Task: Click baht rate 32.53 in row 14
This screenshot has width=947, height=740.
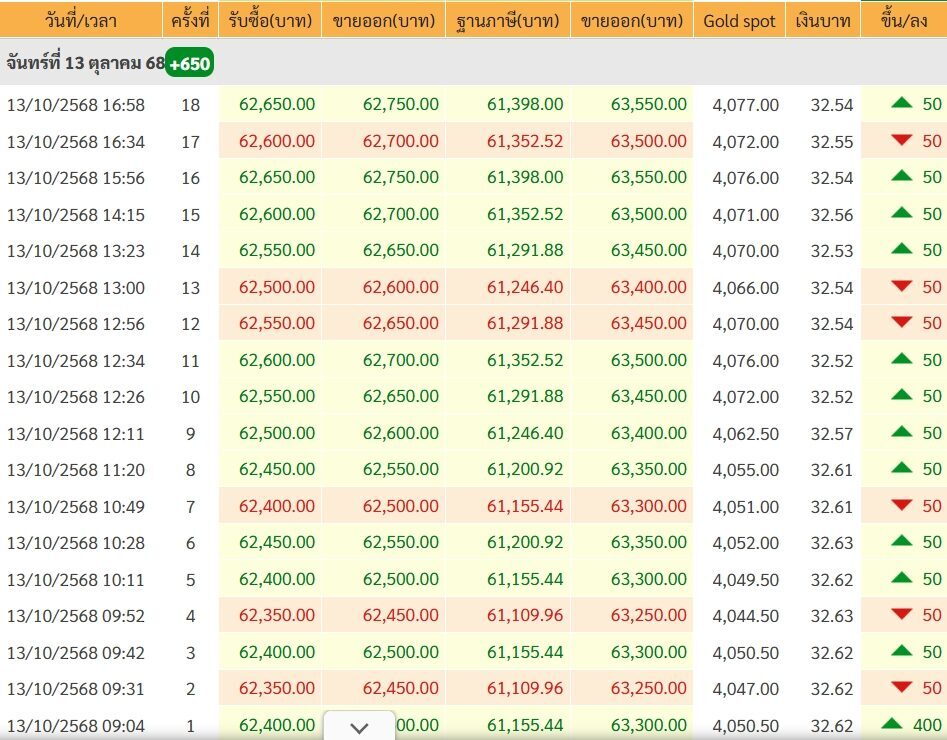Action: coord(832,251)
